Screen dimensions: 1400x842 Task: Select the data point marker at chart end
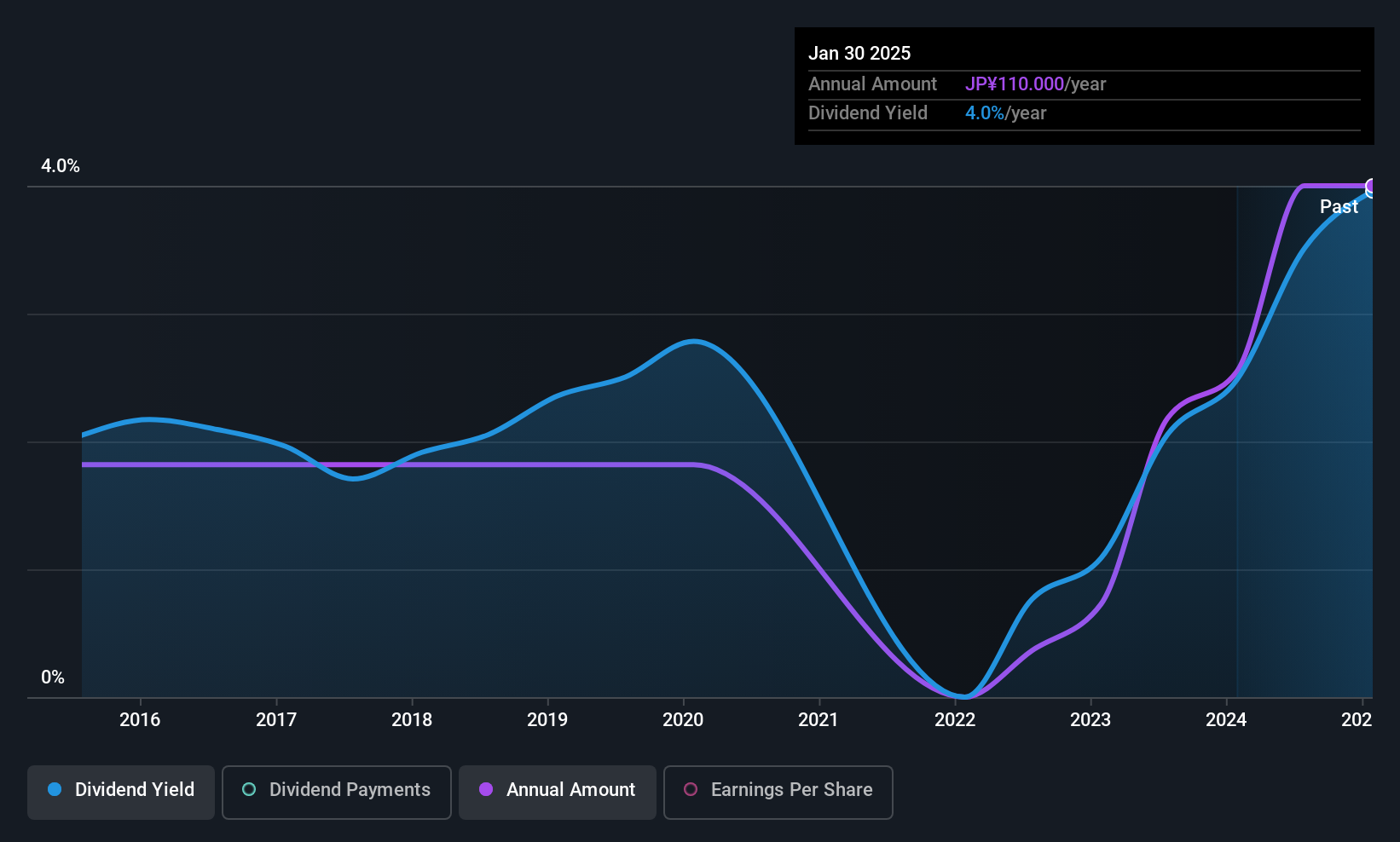(1371, 187)
